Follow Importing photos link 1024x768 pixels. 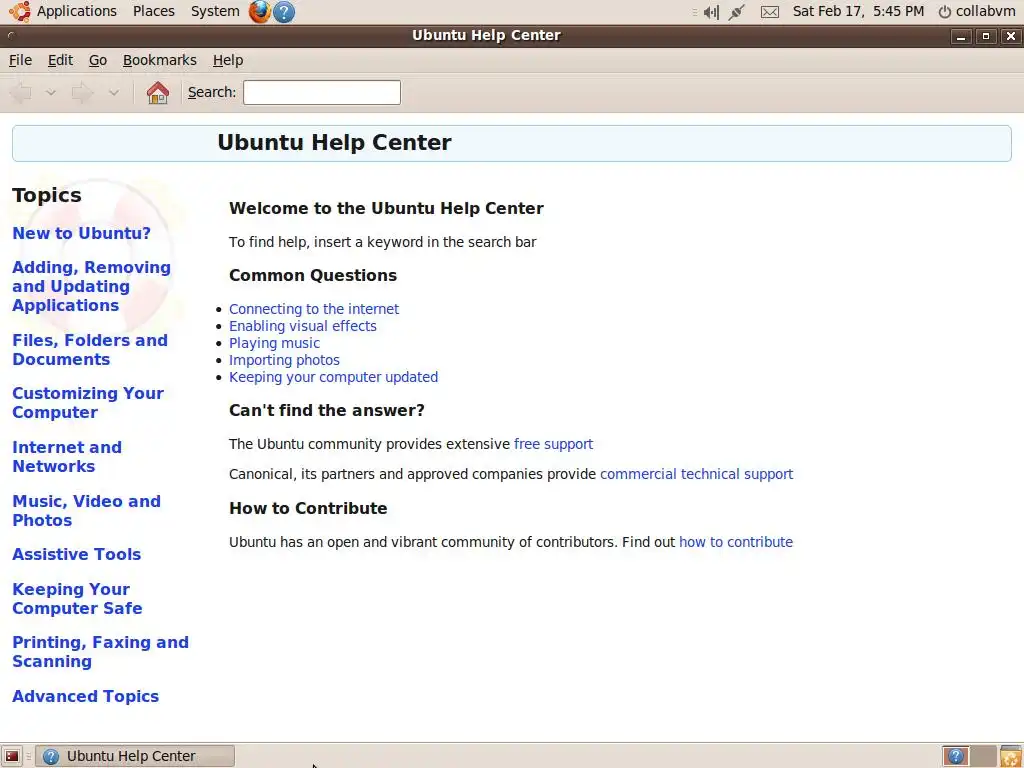click(284, 360)
